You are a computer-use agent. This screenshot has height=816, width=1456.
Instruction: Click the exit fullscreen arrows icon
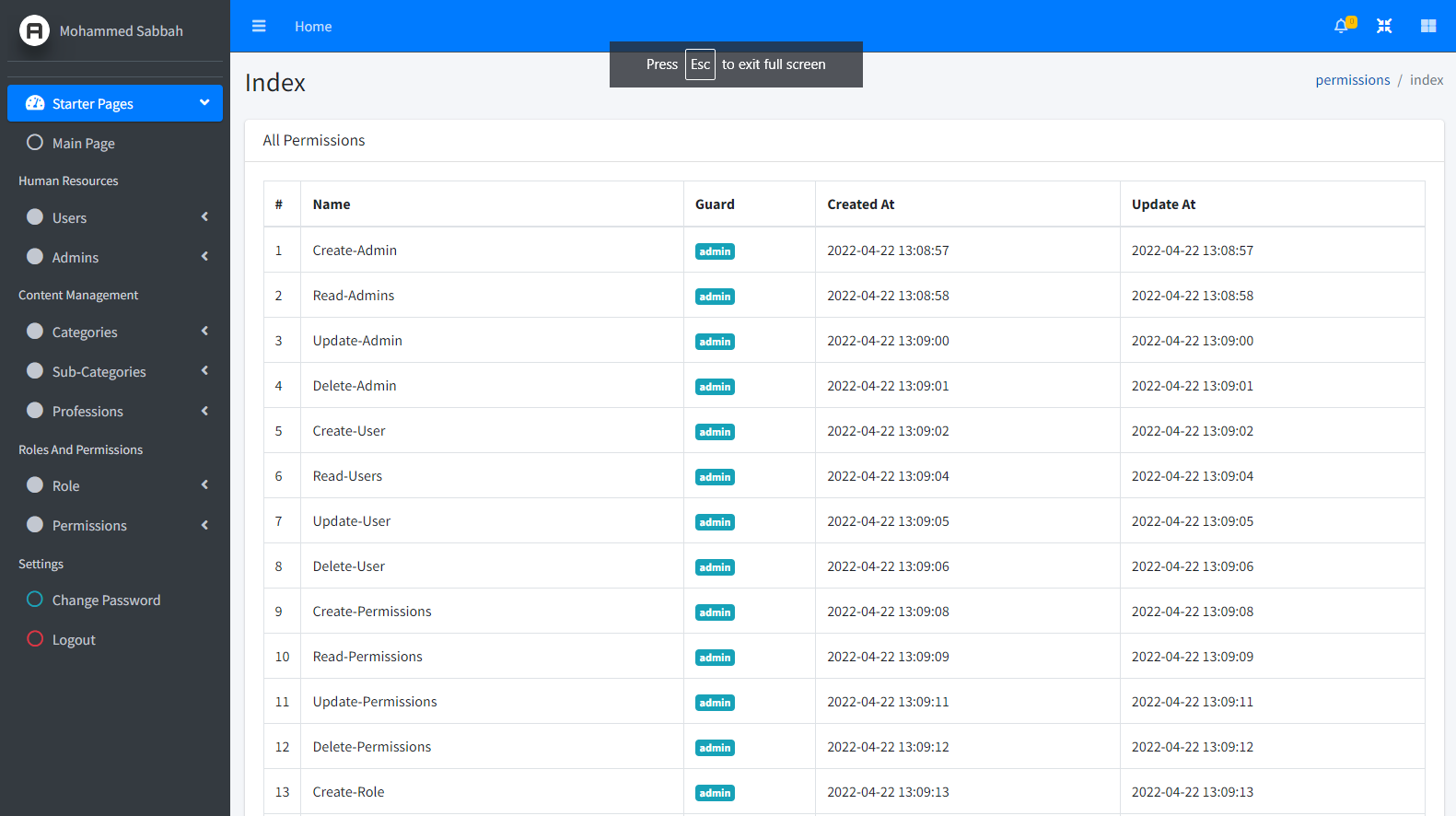pos(1384,26)
